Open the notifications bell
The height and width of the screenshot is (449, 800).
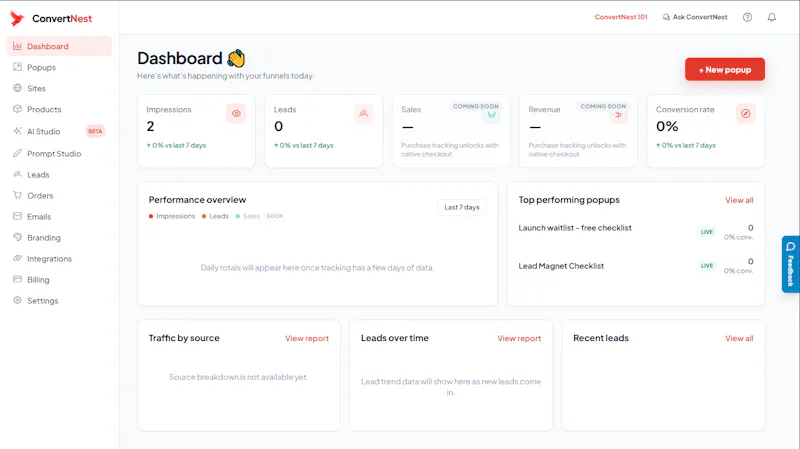772,17
